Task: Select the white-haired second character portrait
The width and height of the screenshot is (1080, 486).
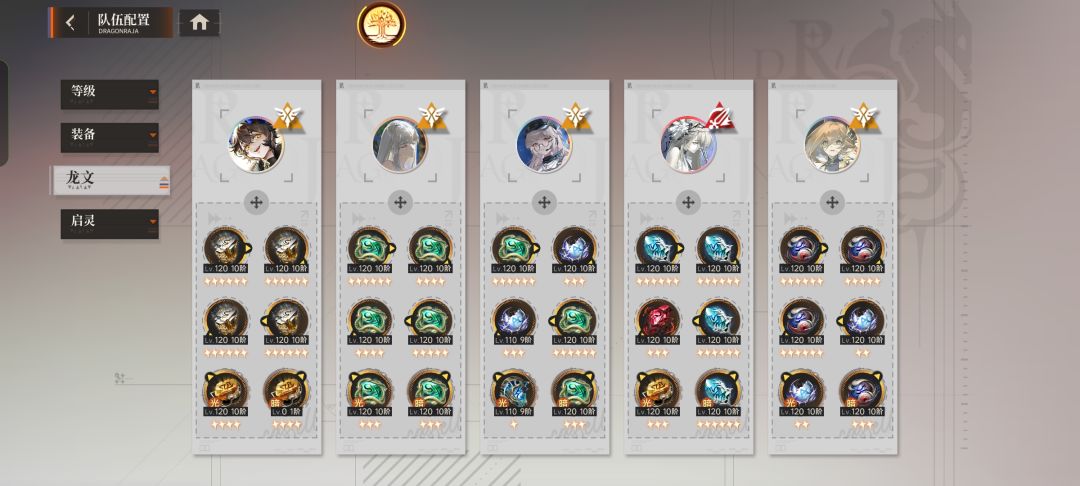Action: [399, 145]
